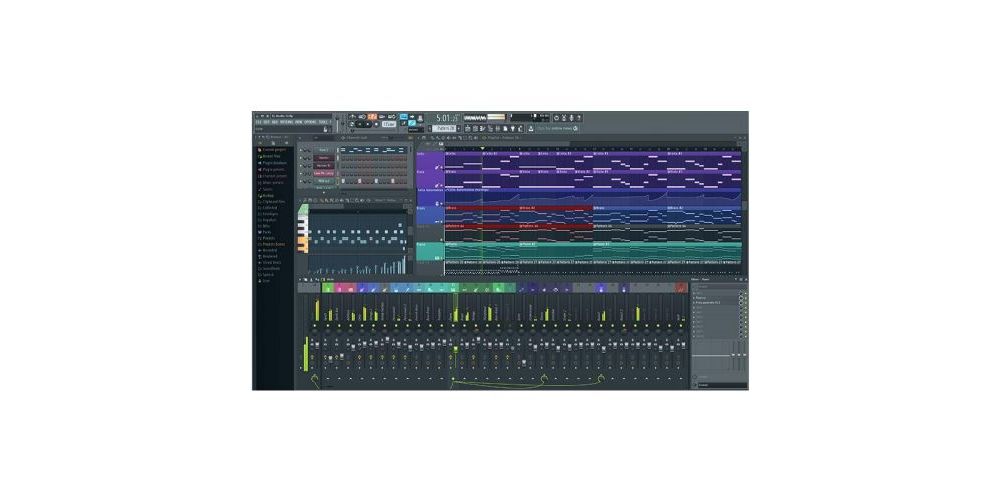Select the teal playlist track header
Viewport: 1000px width, 500px height.
[x=430, y=251]
